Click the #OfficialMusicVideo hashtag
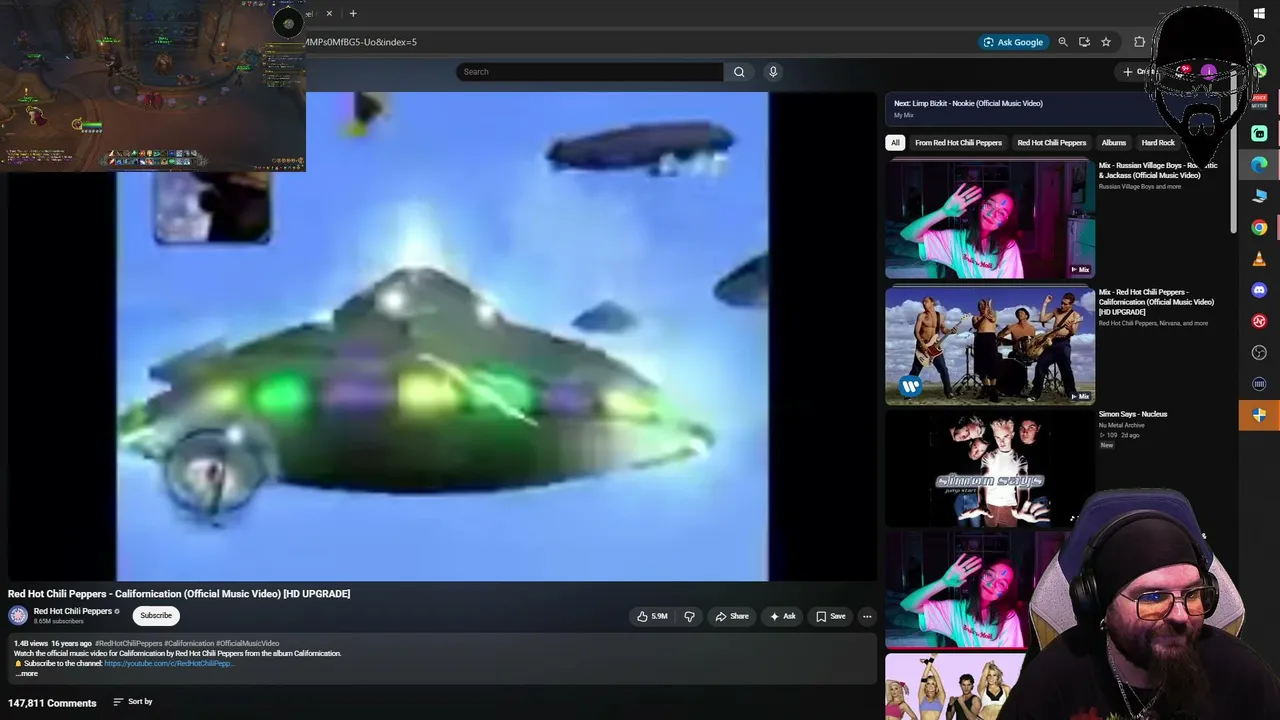This screenshot has height=720, width=1280. (x=248, y=644)
